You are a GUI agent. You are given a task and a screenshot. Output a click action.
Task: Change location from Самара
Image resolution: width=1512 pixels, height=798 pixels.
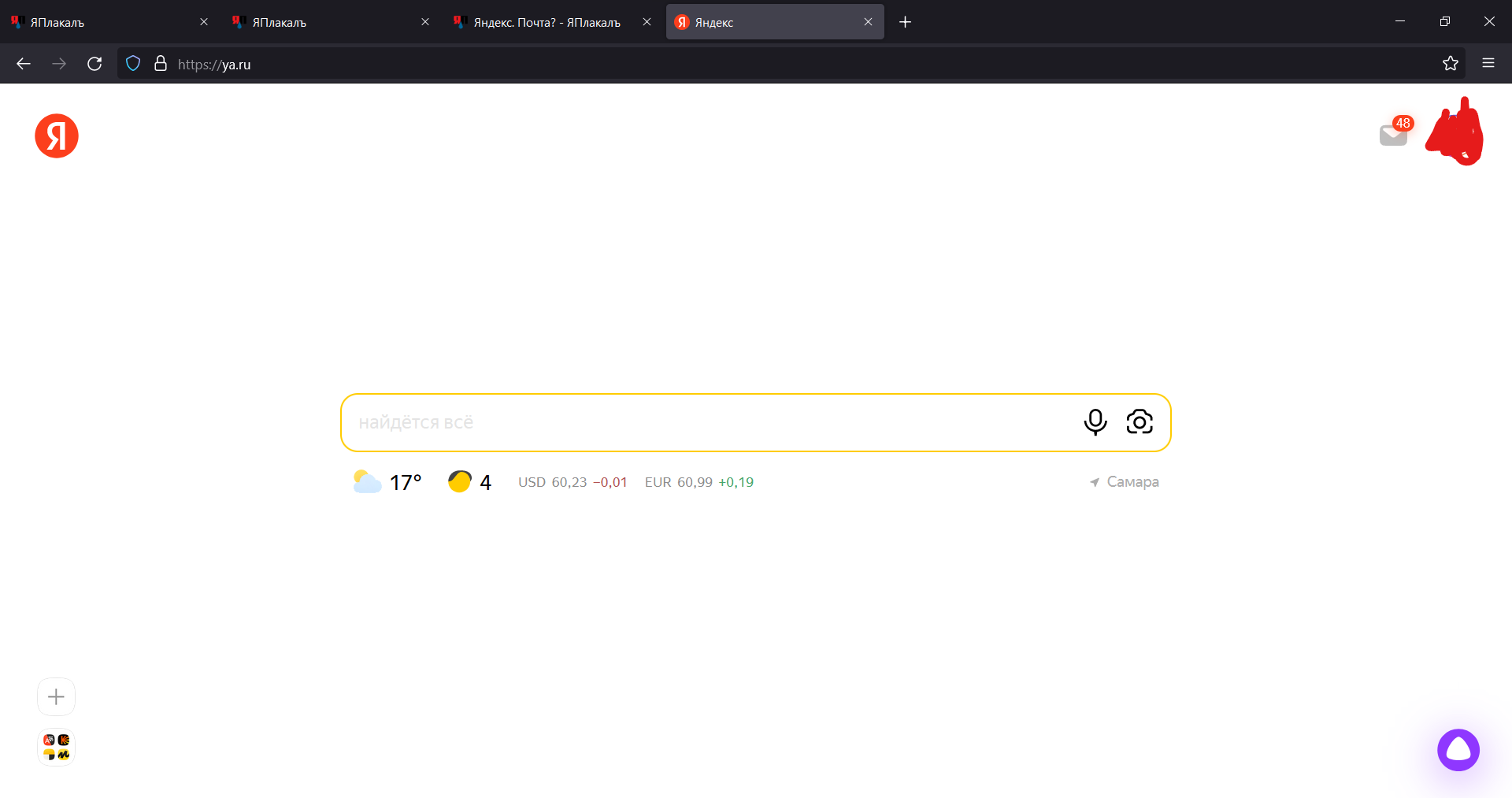(1124, 482)
